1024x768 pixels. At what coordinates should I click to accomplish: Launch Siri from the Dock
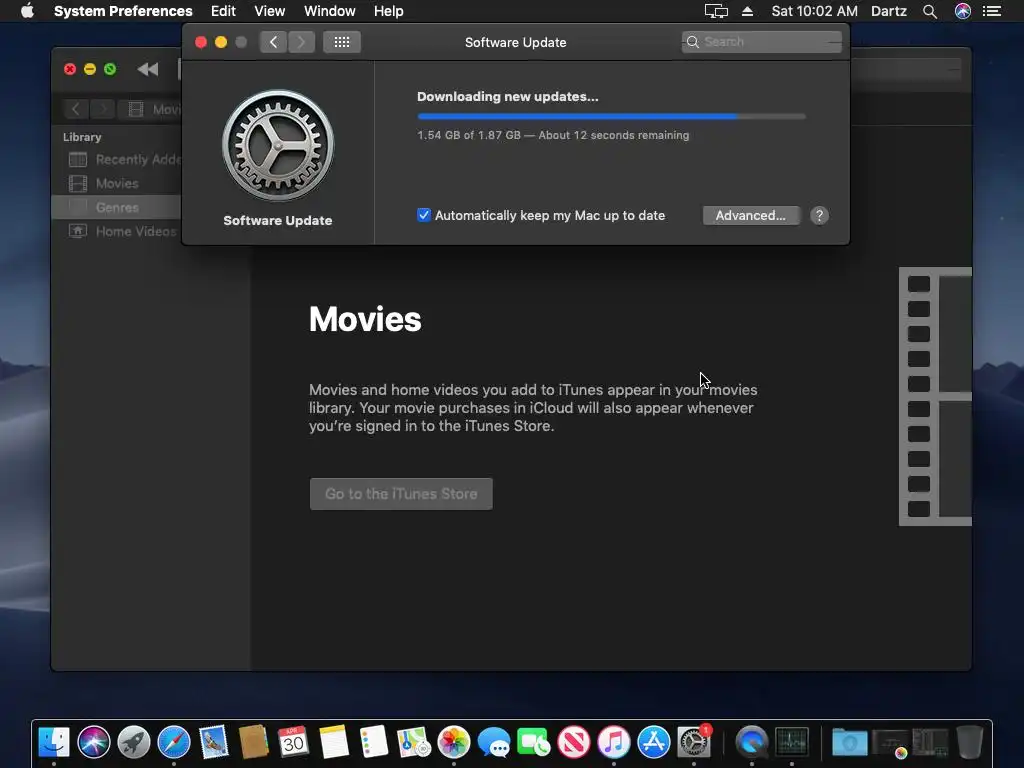pos(93,742)
